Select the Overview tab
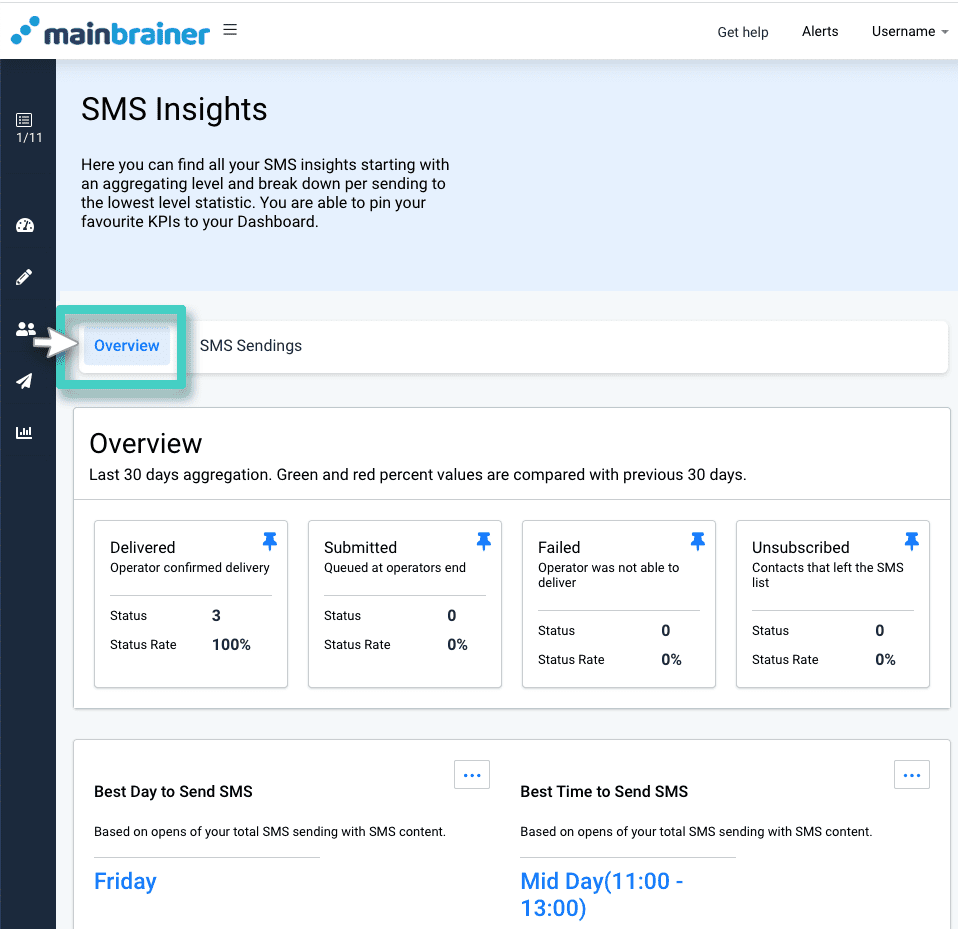The image size is (958, 929). tap(126, 345)
